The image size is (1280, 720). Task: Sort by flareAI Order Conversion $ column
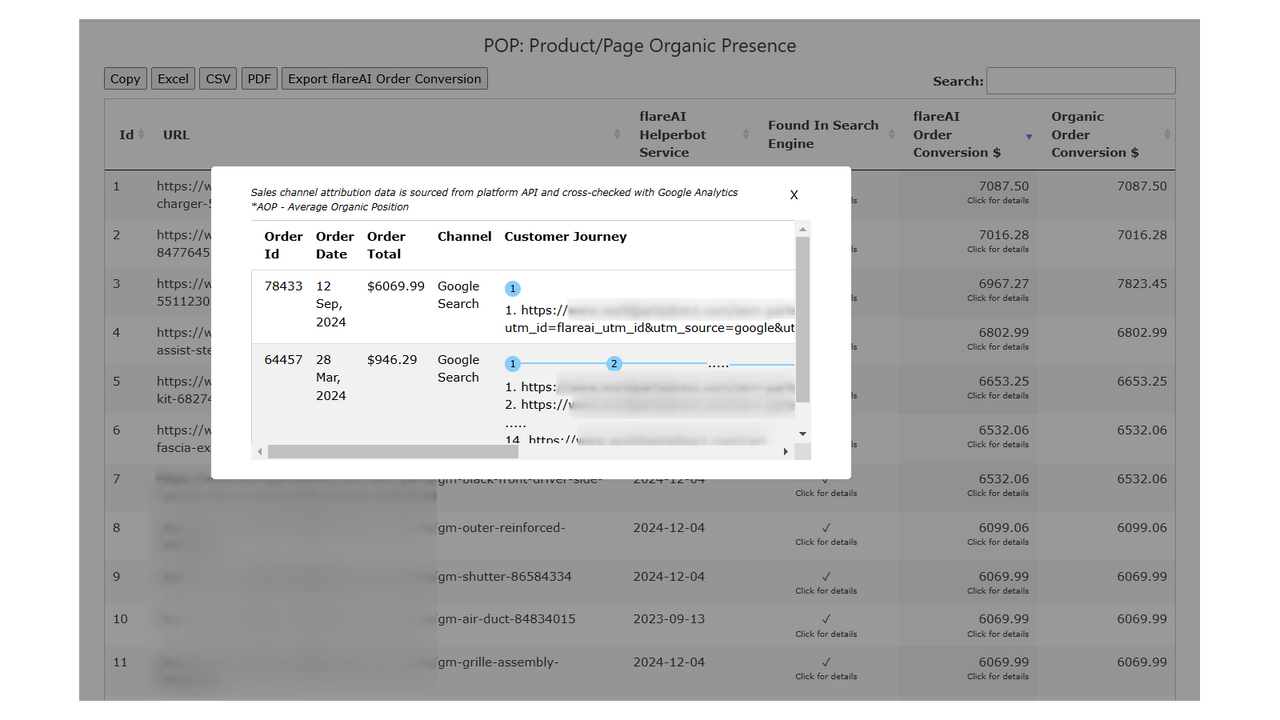pos(1029,135)
